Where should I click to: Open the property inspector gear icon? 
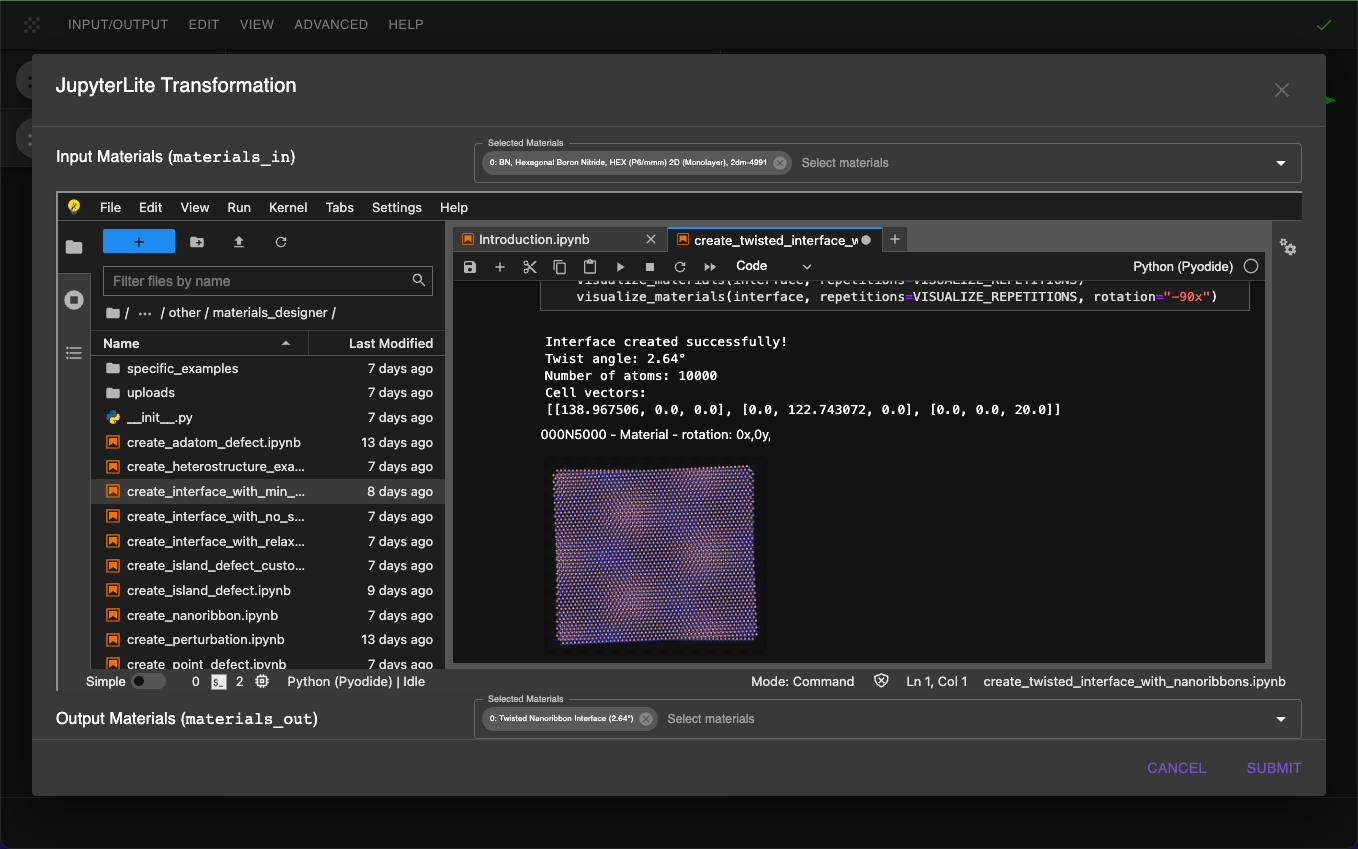point(1288,247)
